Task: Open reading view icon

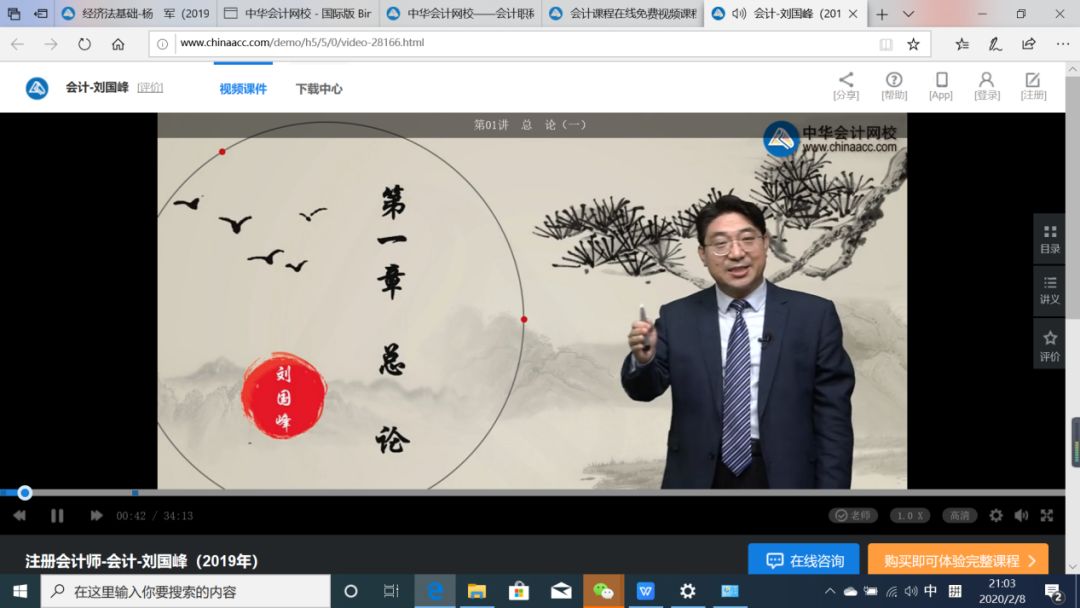Action: pyautogui.click(x=886, y=44)
